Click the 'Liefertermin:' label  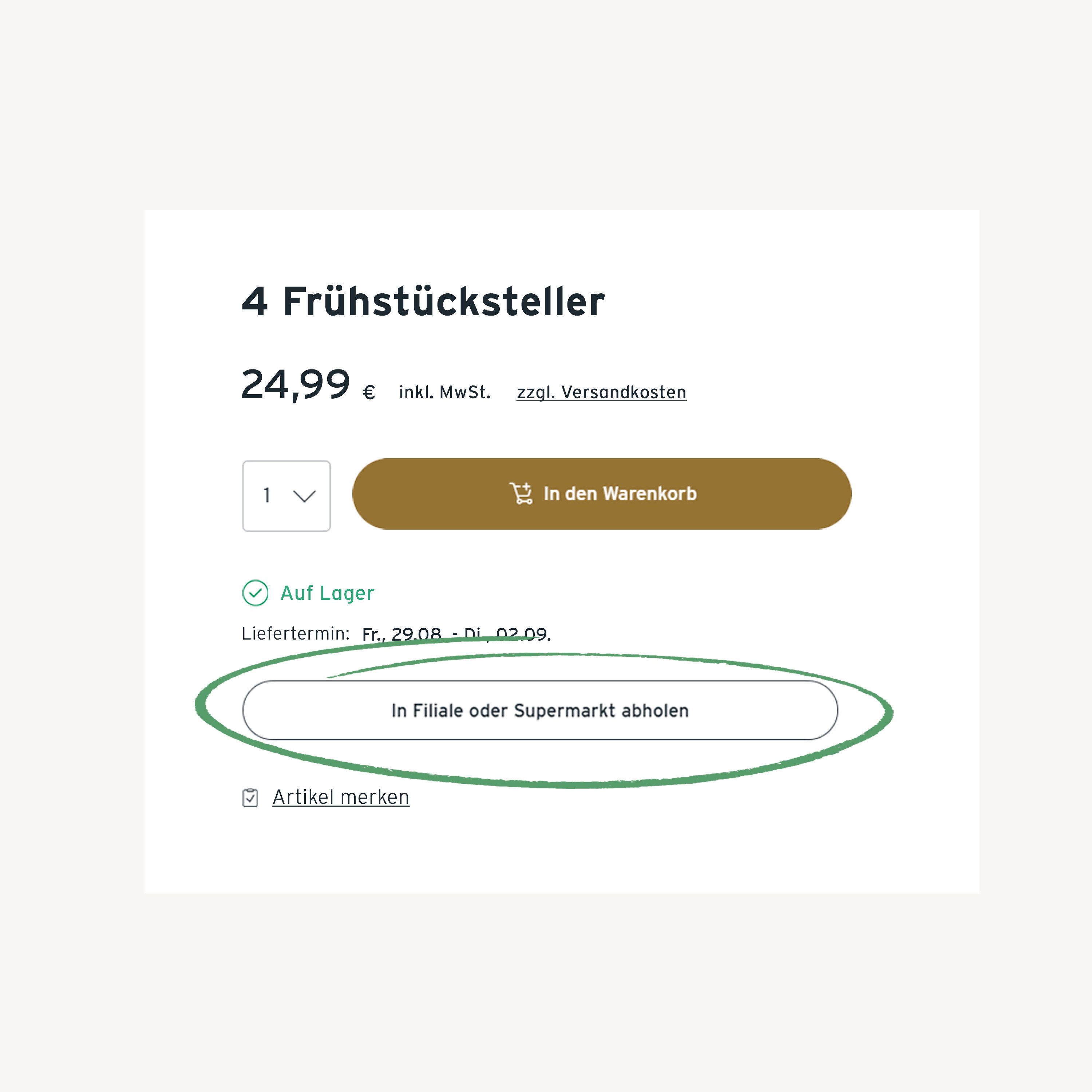296,634
